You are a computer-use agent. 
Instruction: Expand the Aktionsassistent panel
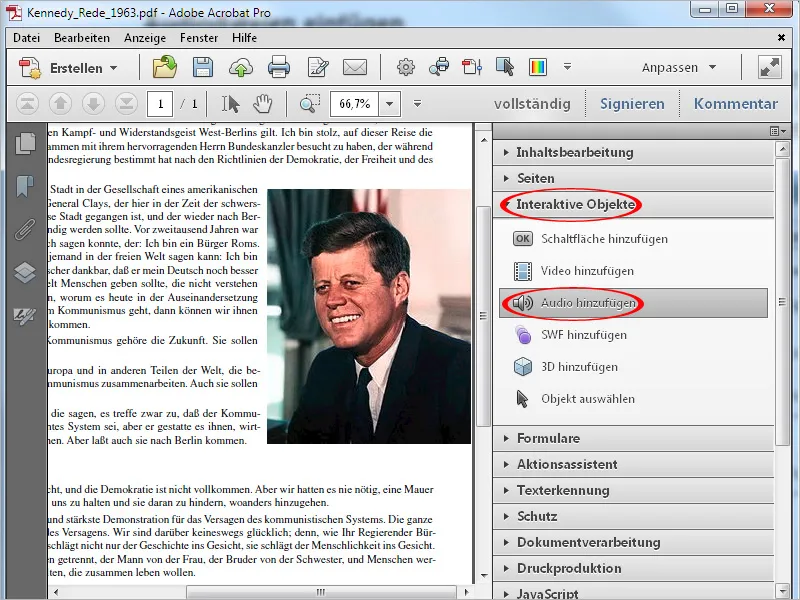633,465
